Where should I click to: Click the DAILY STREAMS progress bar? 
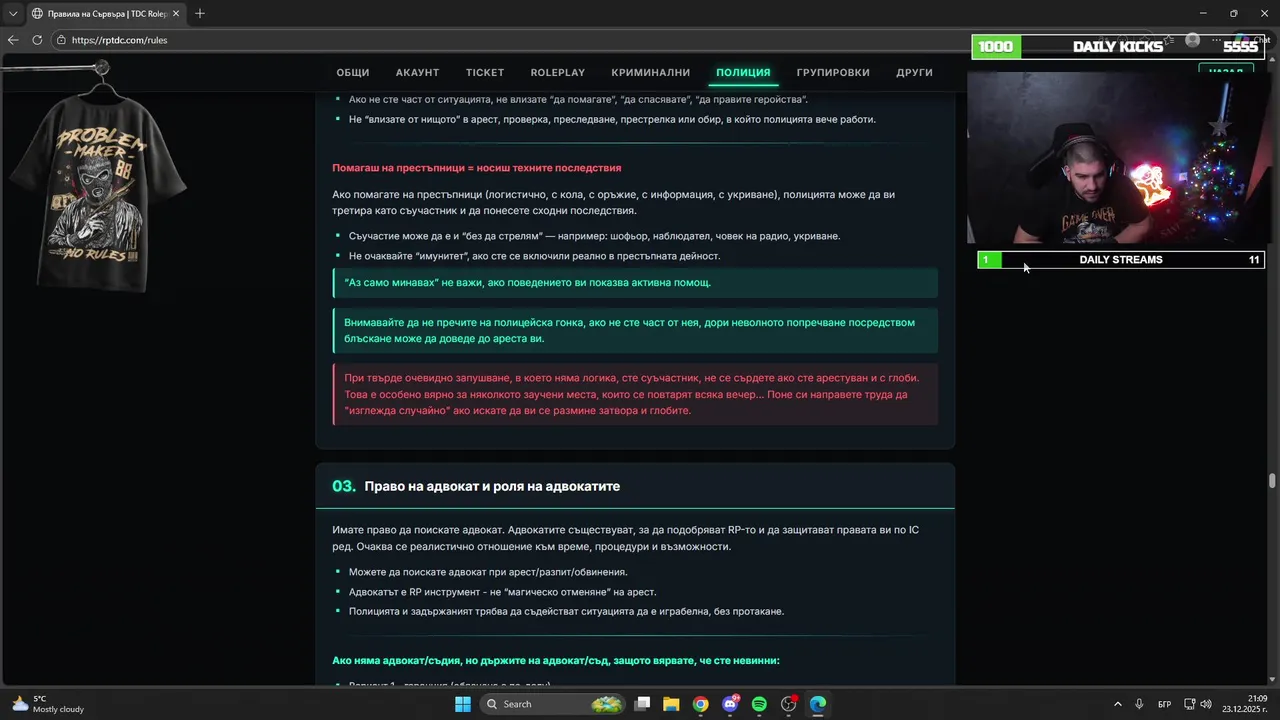pyautogui.click(x=1121, y=260)
